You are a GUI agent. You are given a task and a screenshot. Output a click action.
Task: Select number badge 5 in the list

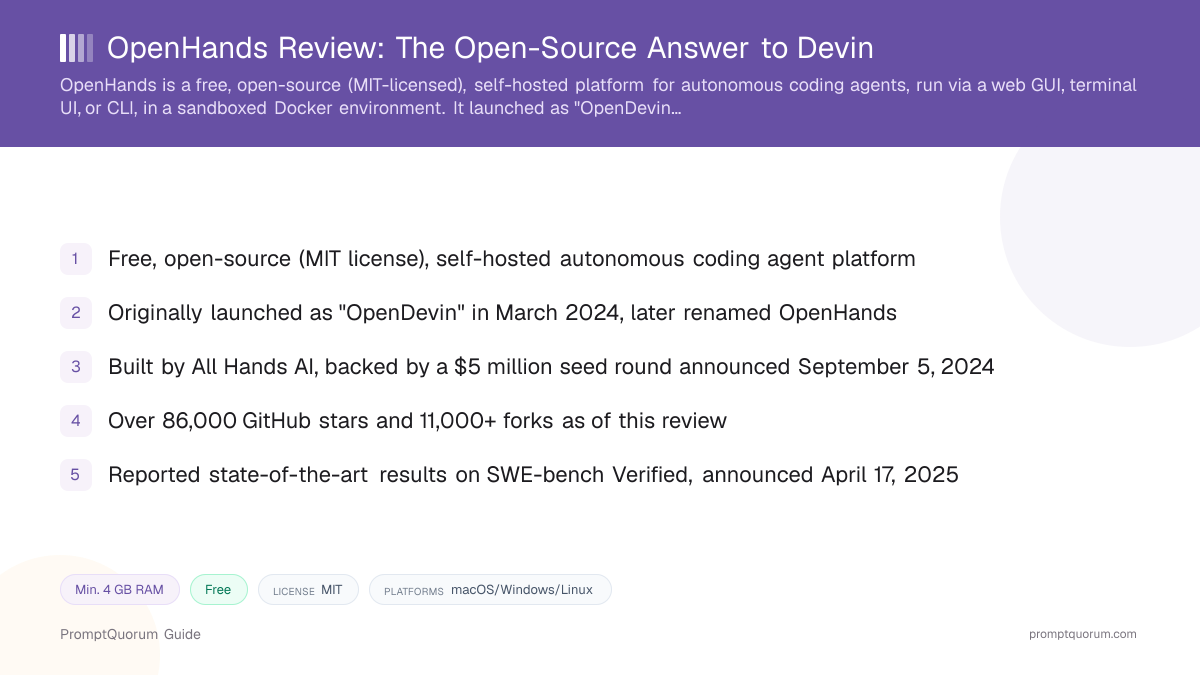tap(76, 475)
